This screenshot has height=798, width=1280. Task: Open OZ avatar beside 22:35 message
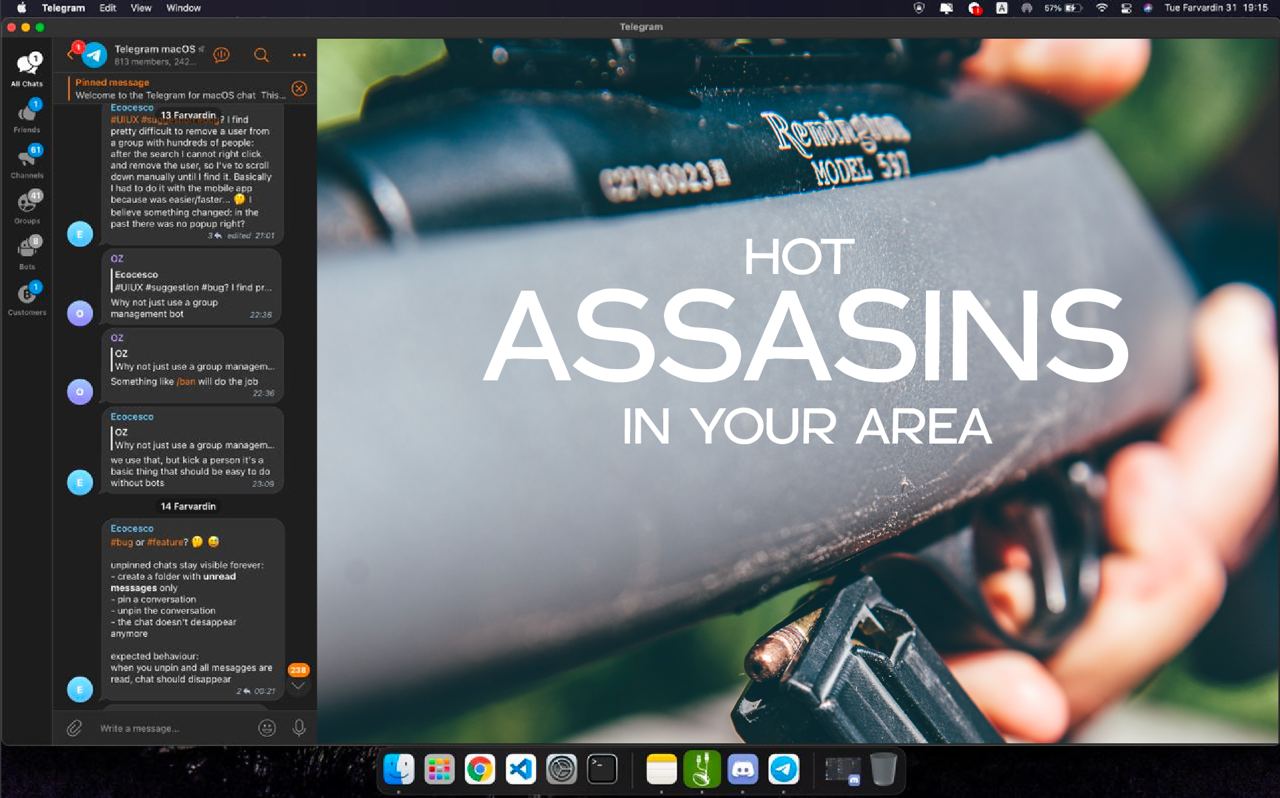(80, 313)
